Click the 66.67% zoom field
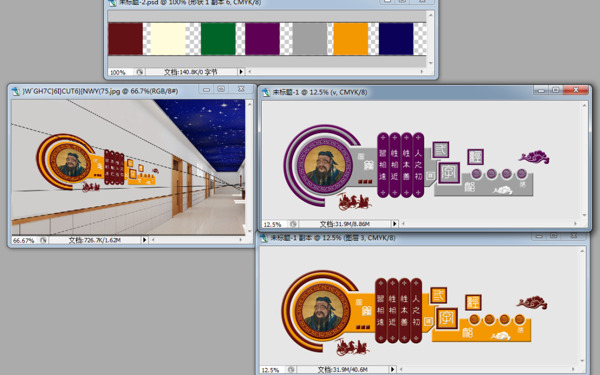The width and height of the screenshot is (600, 375). pos(24,240)
